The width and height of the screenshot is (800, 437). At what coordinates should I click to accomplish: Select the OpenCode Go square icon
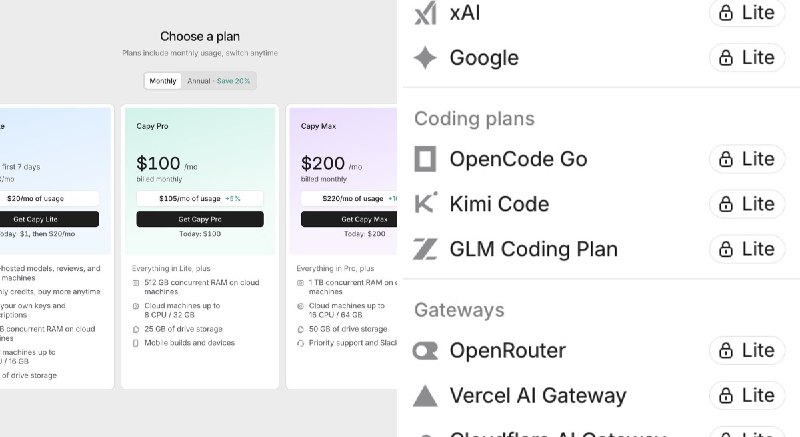(425, 159)
